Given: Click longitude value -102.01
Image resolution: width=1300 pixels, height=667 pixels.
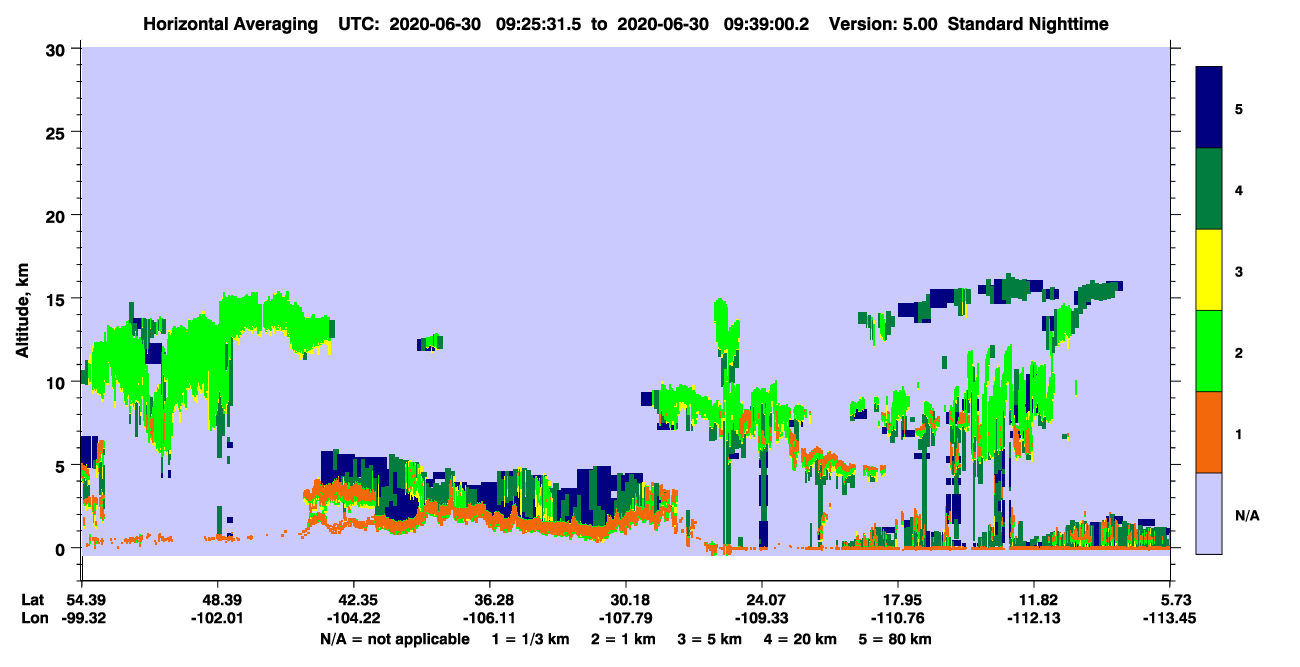Looking at the screenshot, I should 217,618.
